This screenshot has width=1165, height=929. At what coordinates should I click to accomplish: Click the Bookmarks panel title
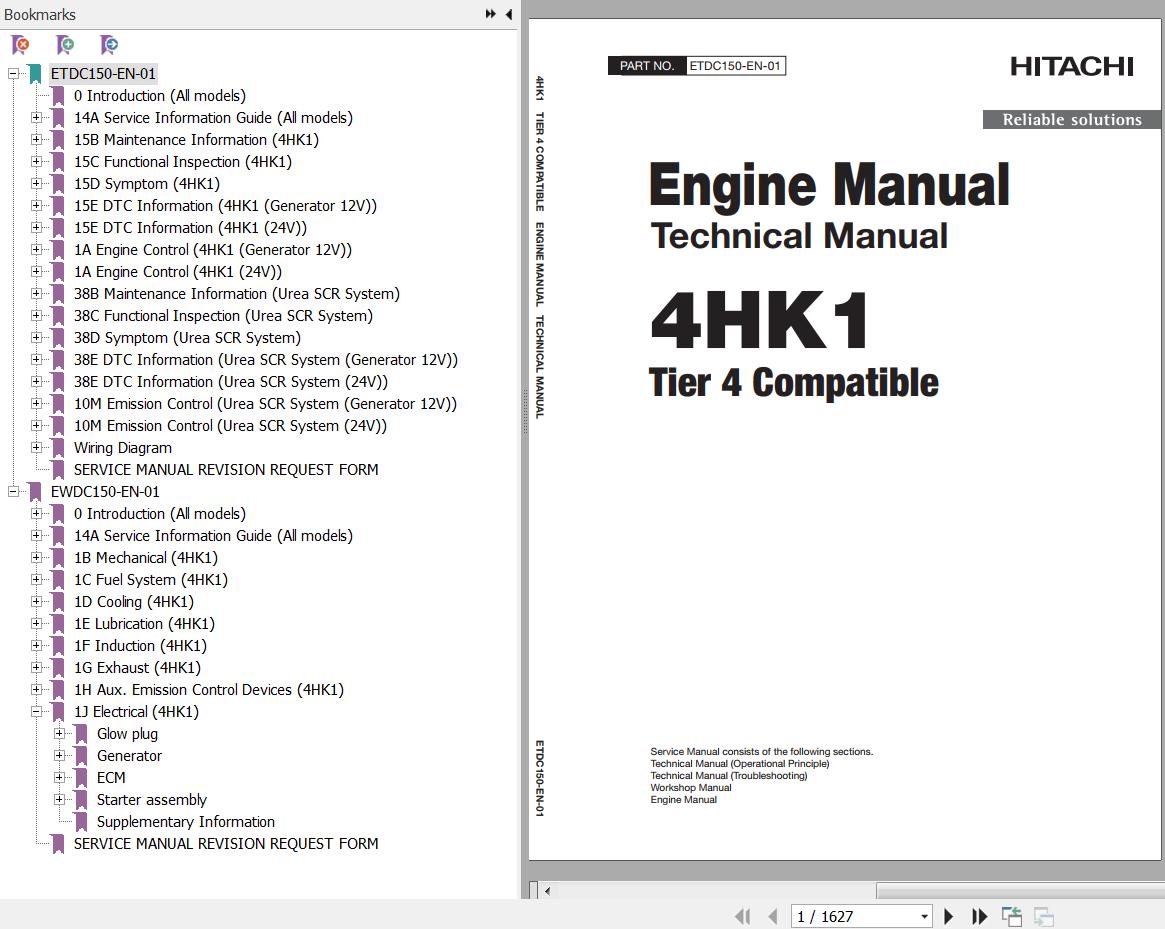(40, 14)
